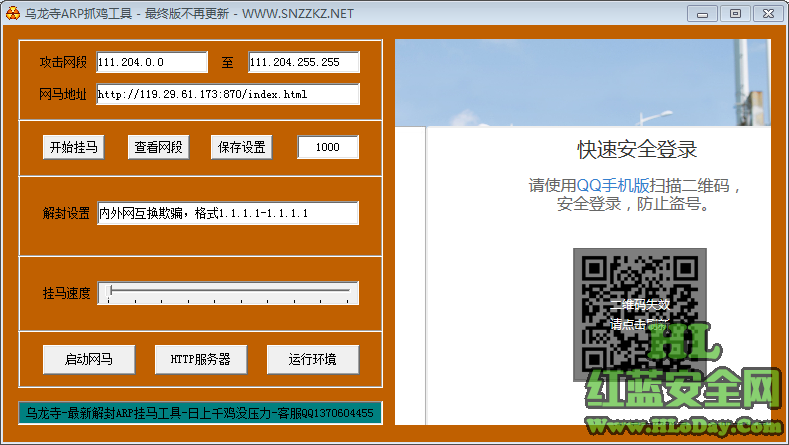This screenshot has height=445, width=789.
Task: Click the 解封设置 label
Action: click(x=66, y=213)
